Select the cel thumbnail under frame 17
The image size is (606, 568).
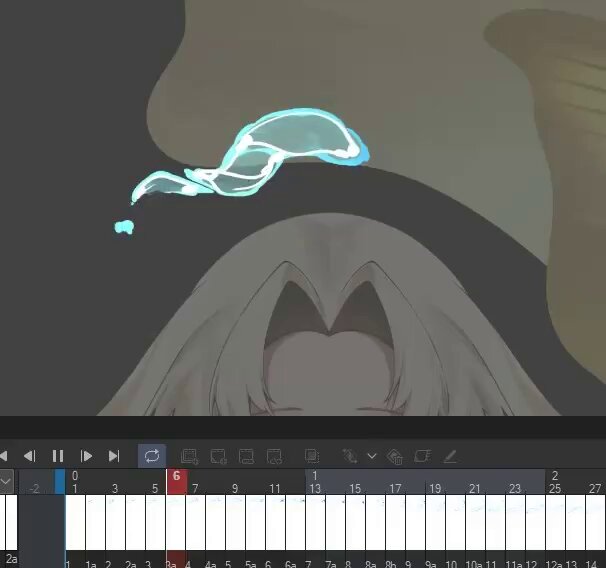395,522
